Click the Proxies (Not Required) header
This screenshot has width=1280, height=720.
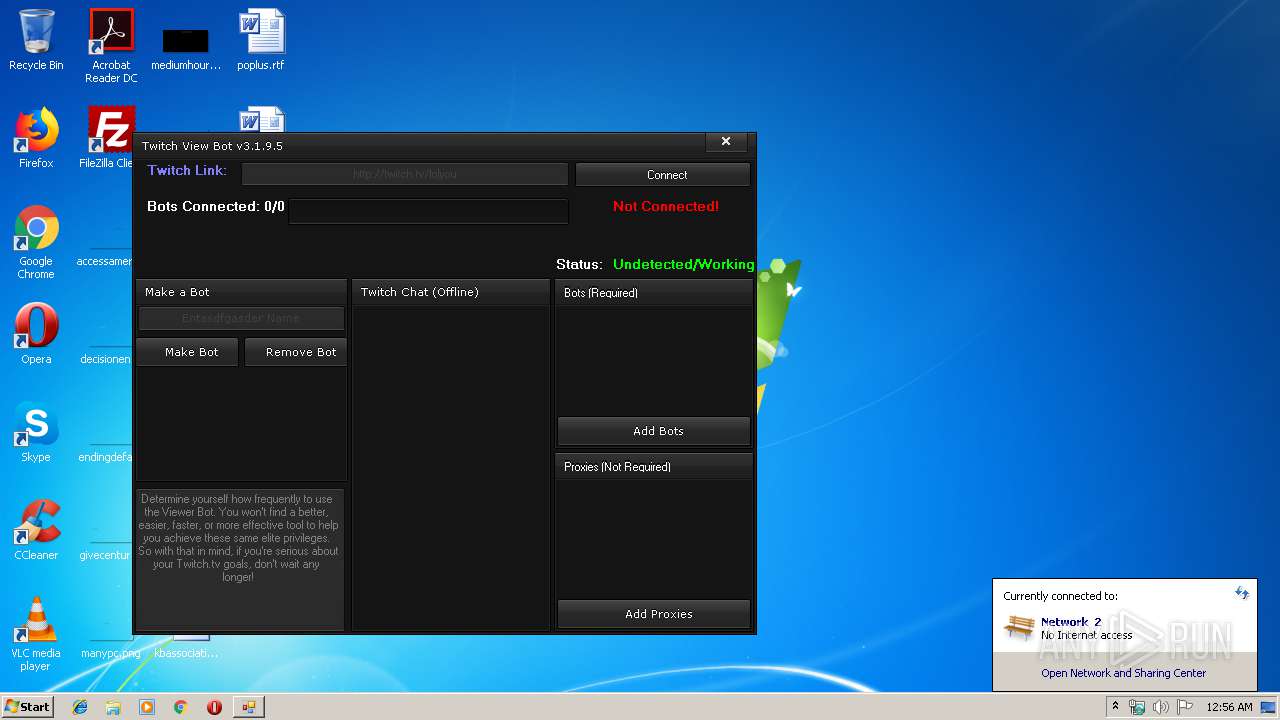(654, 467)
